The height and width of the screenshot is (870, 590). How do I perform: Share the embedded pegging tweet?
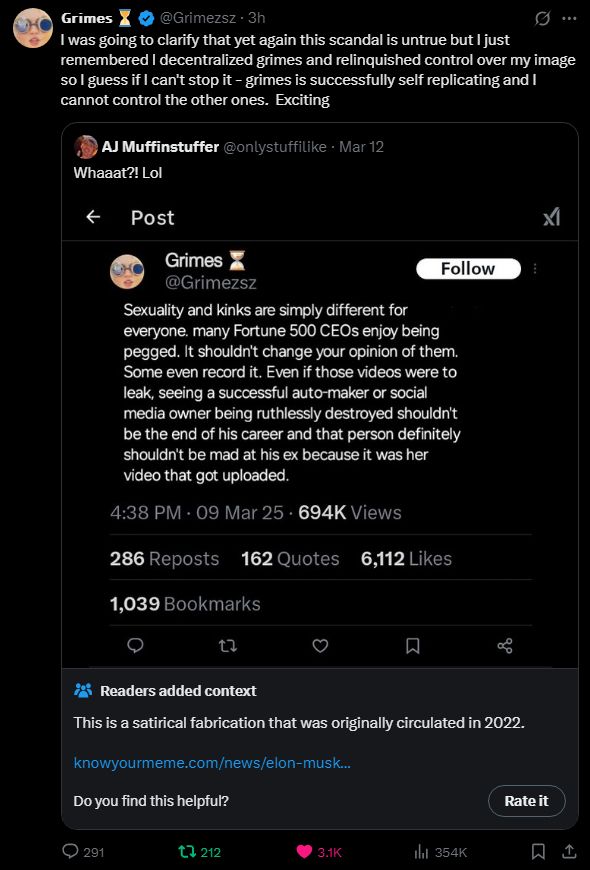click(x=504, y=646)
